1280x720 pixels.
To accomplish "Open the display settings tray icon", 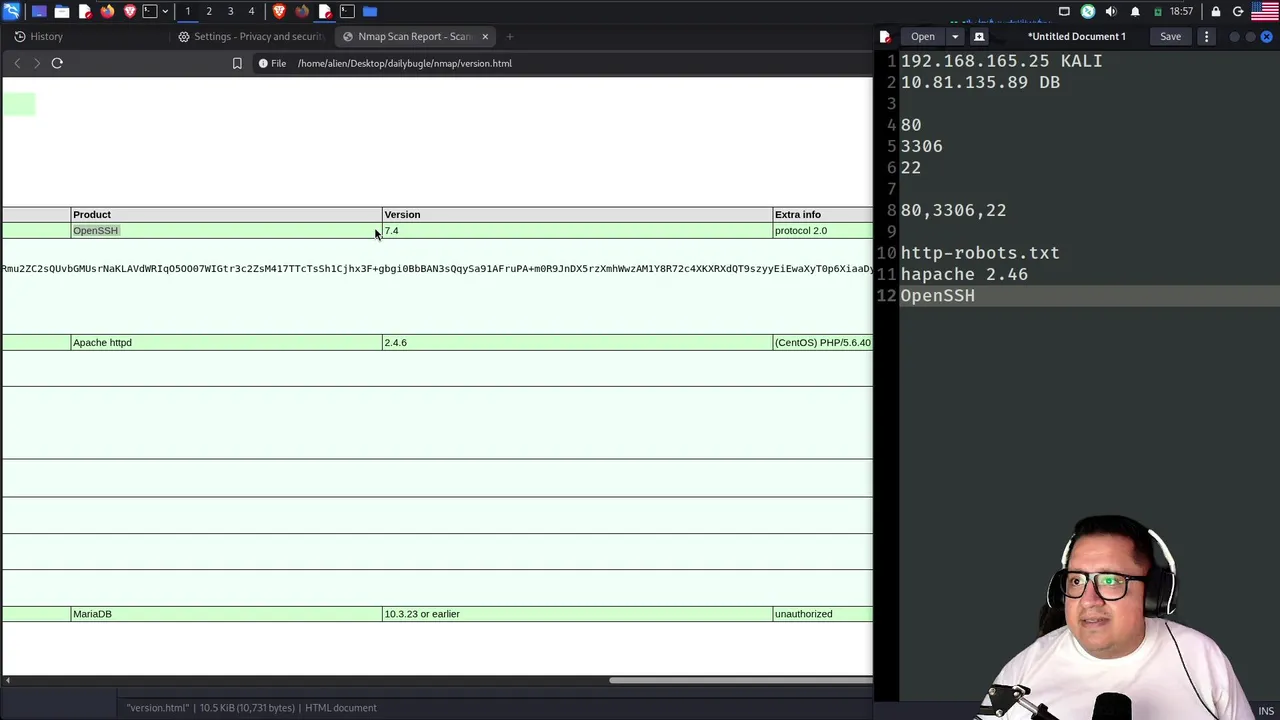I will (1064, 11).
